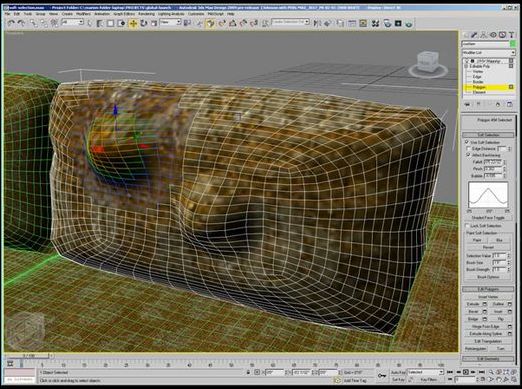Click the Extrude button

(473, 304)
